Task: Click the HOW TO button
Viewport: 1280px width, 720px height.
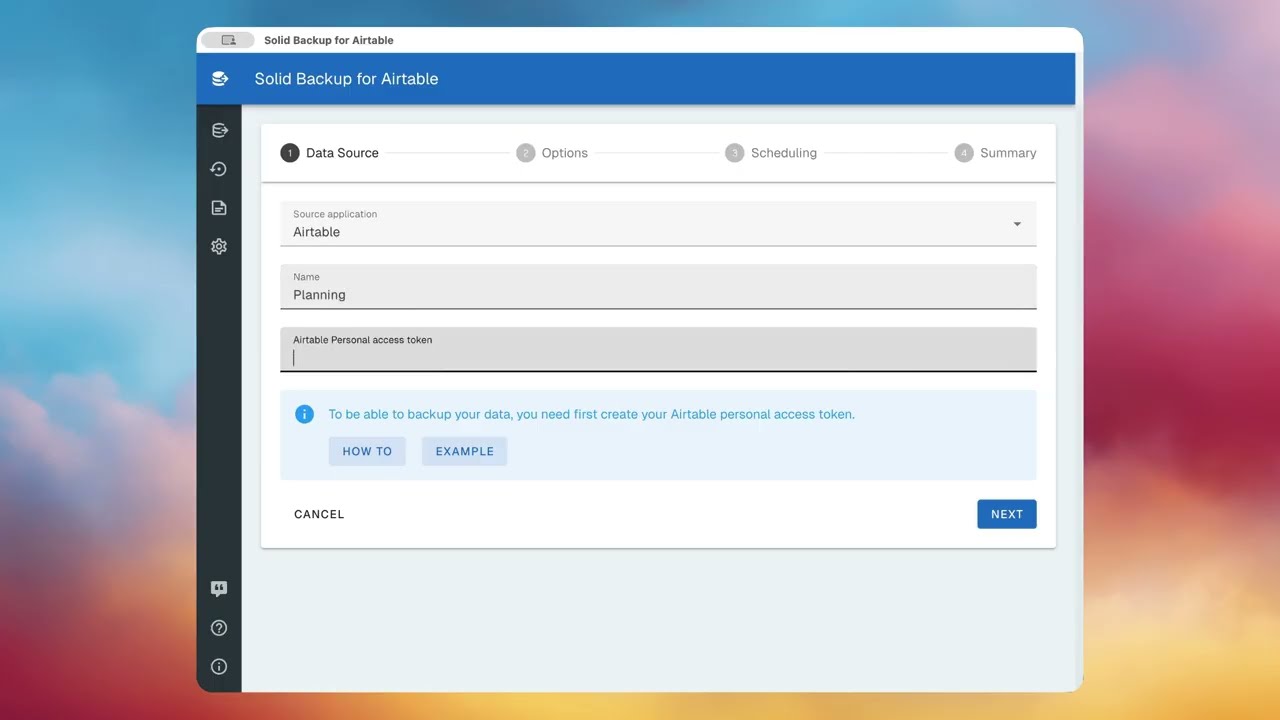Action: (x=367, y=451)
